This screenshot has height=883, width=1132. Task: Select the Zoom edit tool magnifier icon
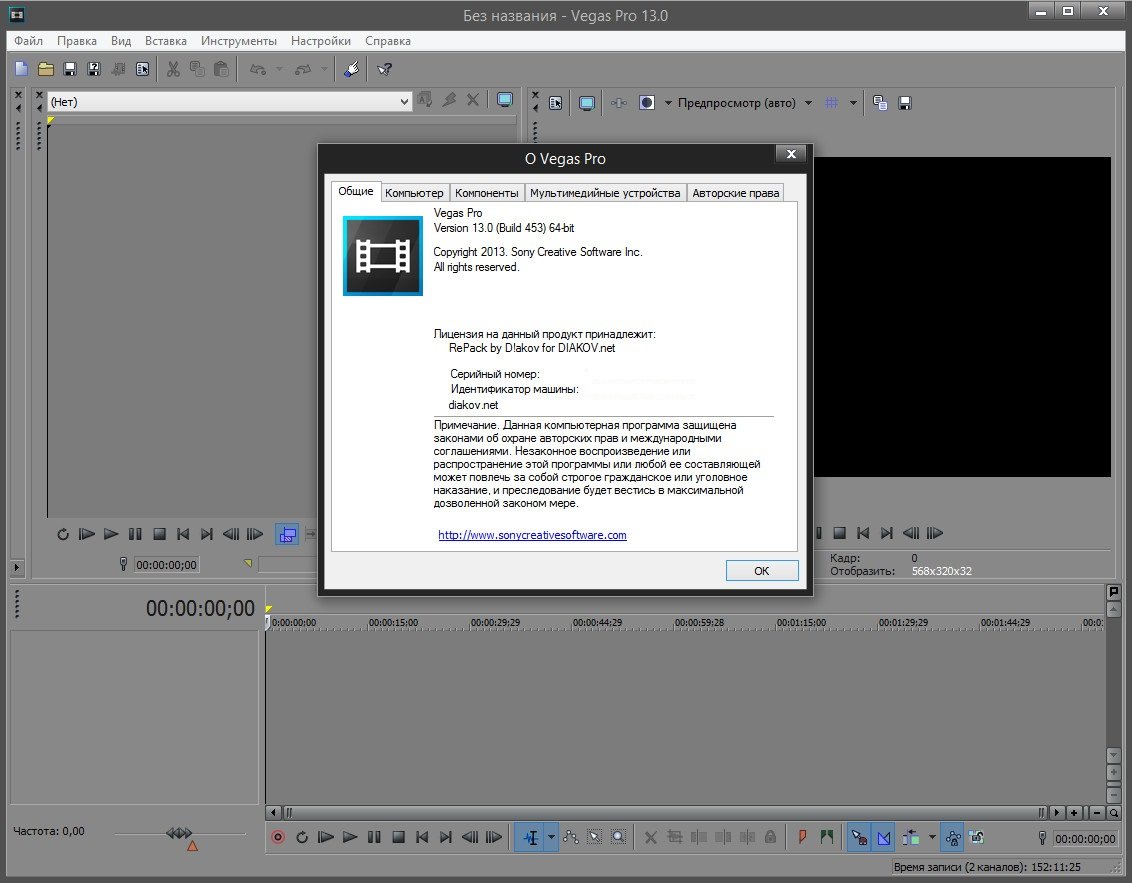point(619,837)
